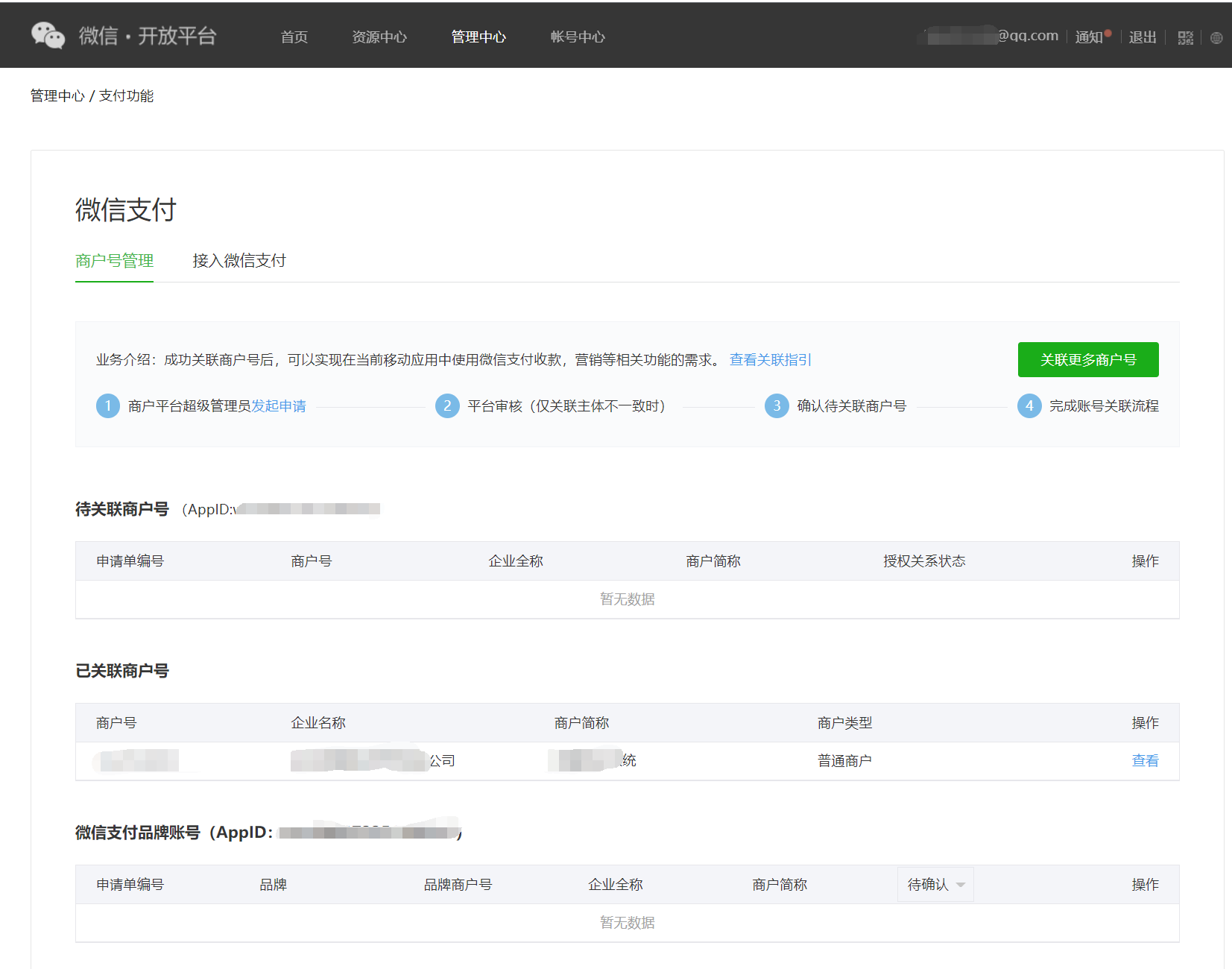
Task: Click the 微信支付 page heading
Action: [x=125, y=209]
